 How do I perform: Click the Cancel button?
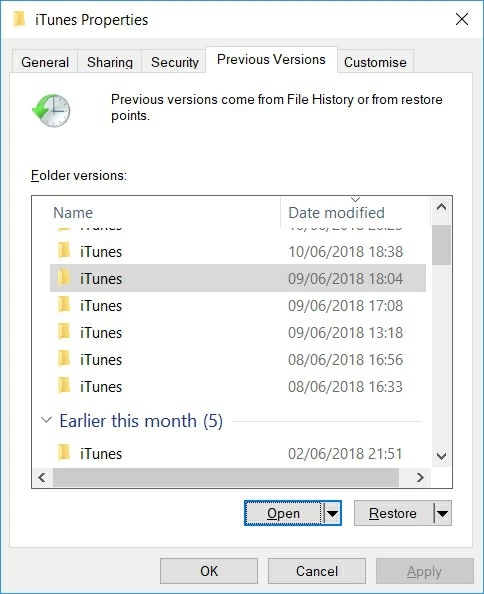[x=317, y=571]
